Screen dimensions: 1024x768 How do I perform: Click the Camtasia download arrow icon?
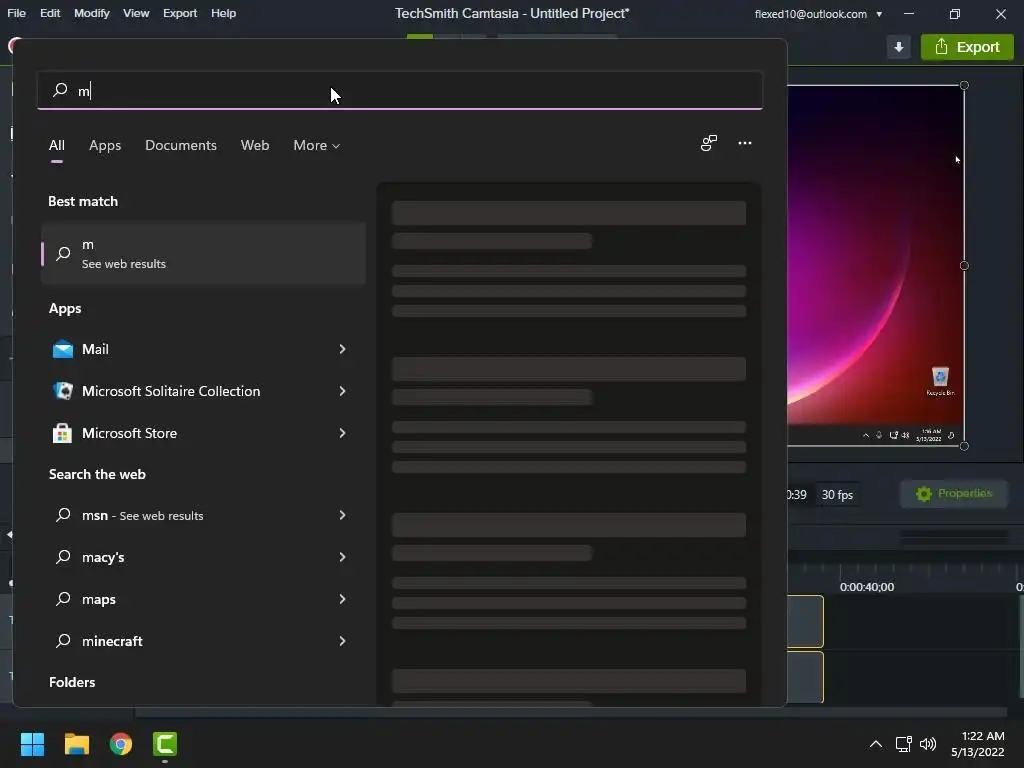(x=899, y=47)
